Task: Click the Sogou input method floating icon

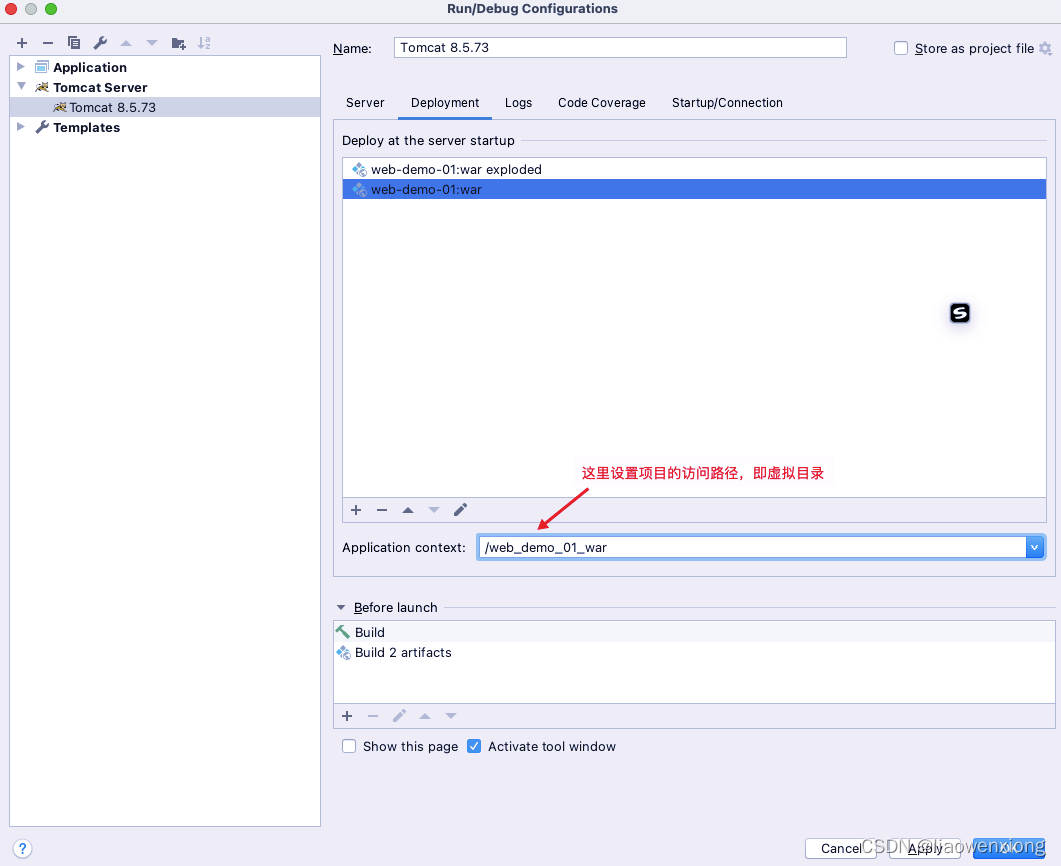Action: coord(960,313)
